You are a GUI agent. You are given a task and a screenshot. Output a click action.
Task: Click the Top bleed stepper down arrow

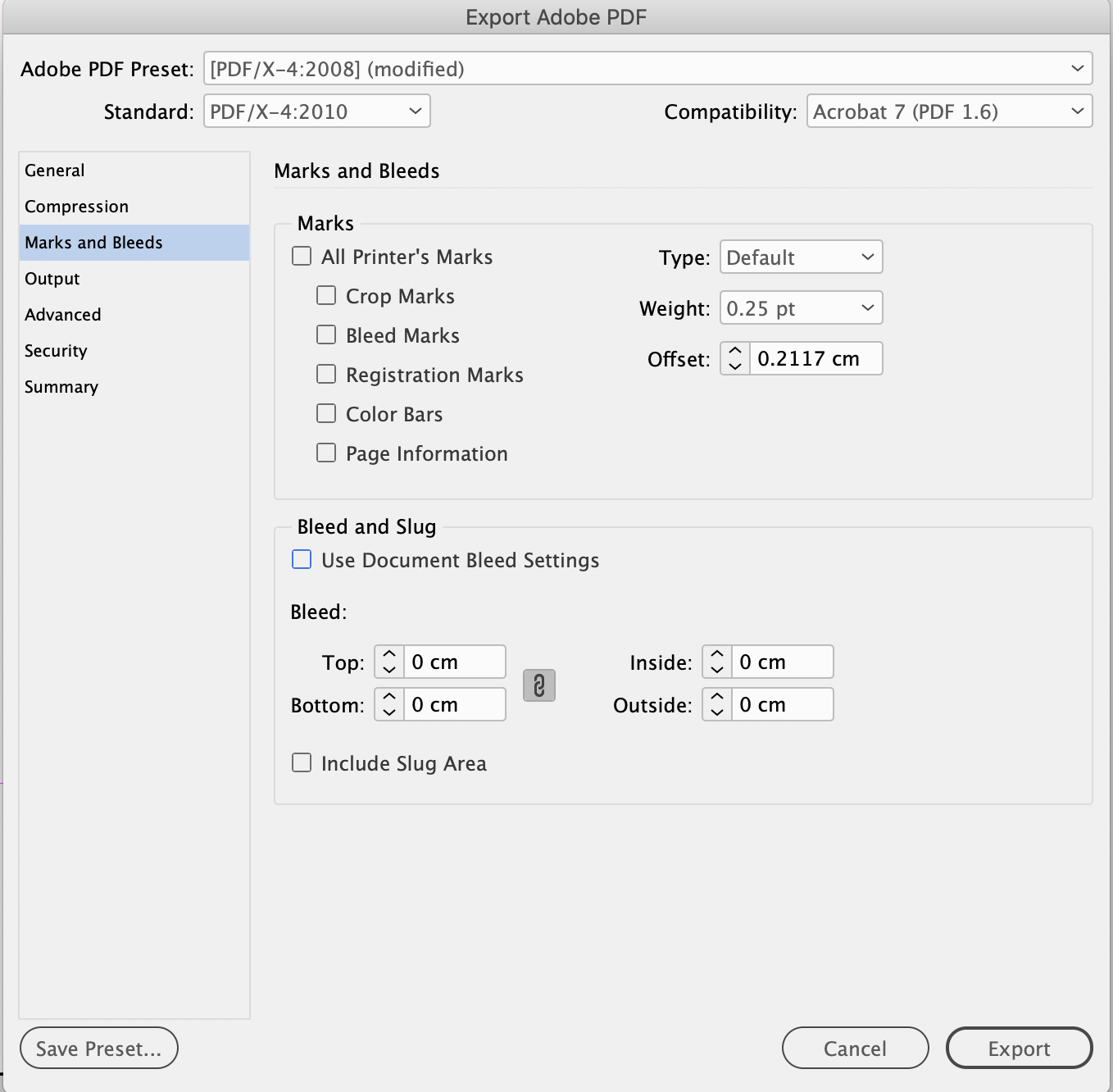[388, 668]
